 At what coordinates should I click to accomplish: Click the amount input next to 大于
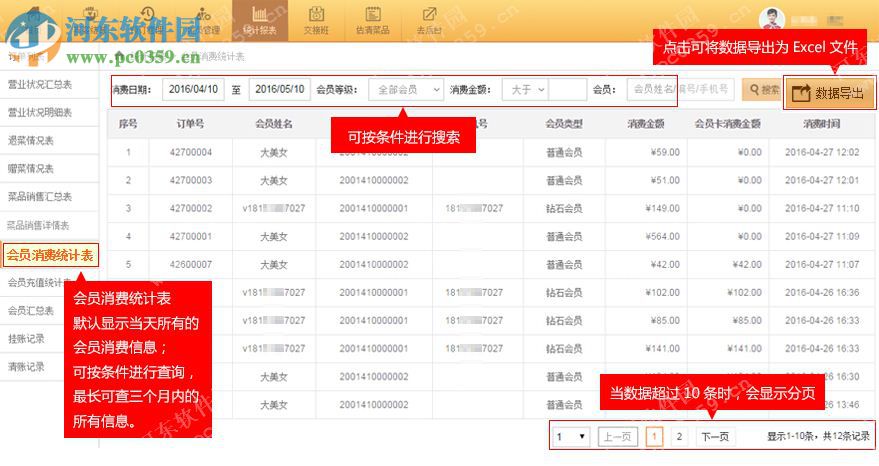567,90
